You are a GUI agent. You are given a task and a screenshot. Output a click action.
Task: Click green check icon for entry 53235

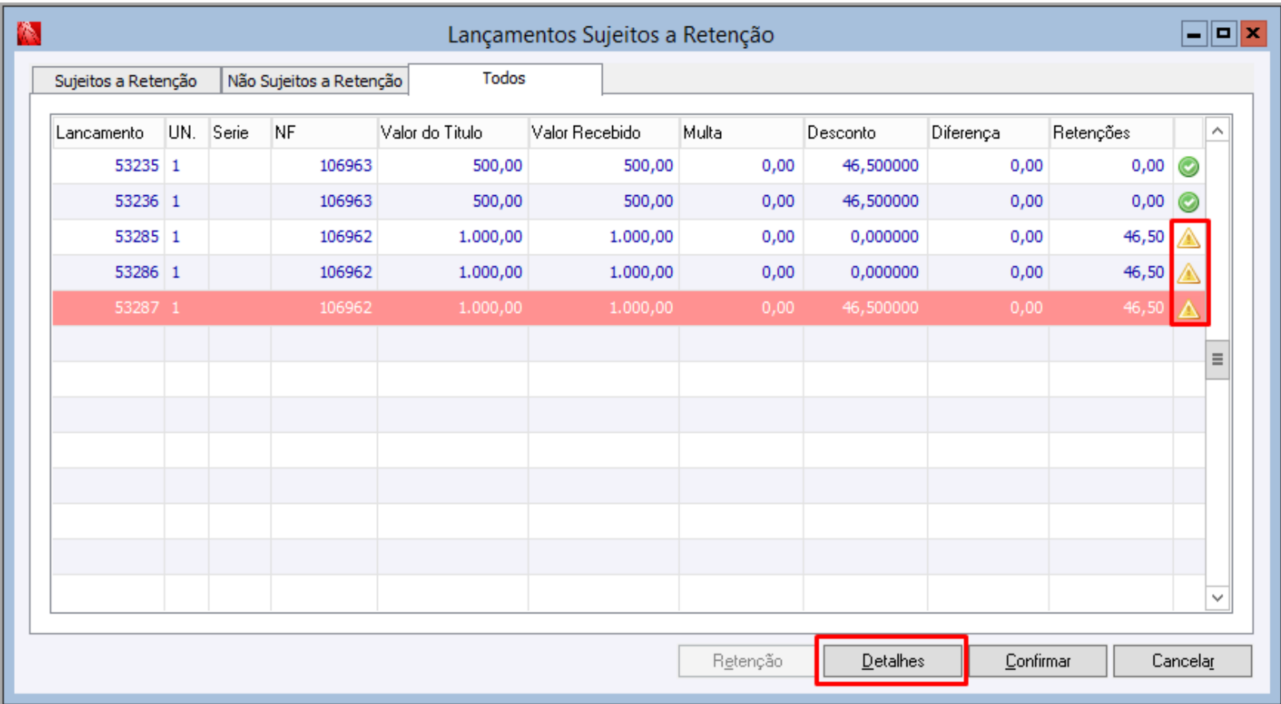[x=1188, y=166]
